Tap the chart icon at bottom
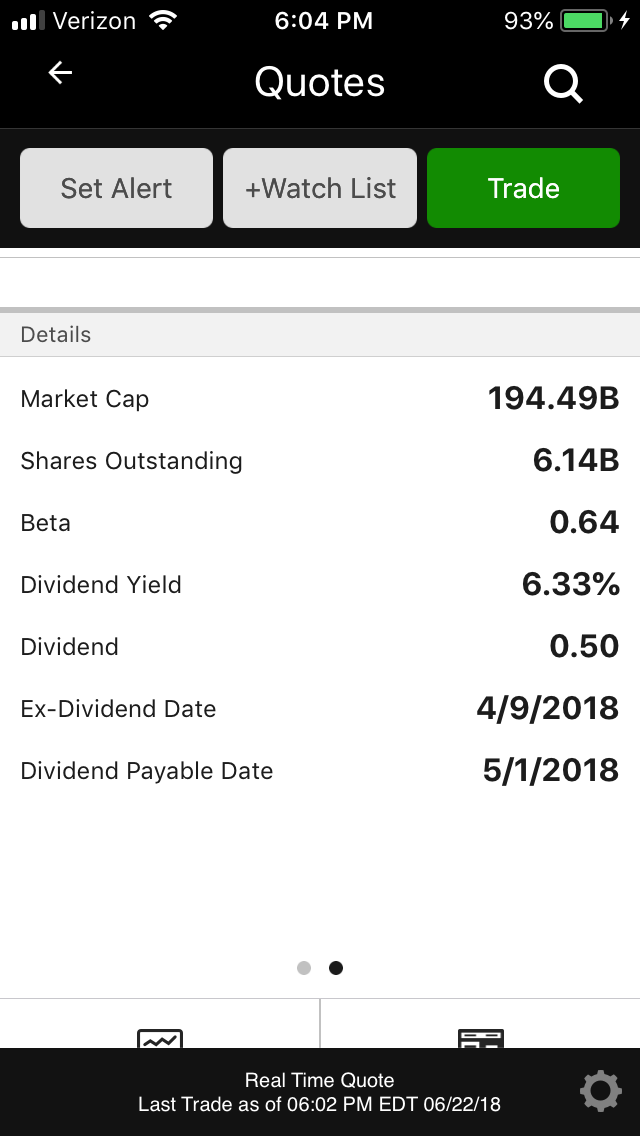The height and width of the screenshot is (1136, 640). (160, 1037)
